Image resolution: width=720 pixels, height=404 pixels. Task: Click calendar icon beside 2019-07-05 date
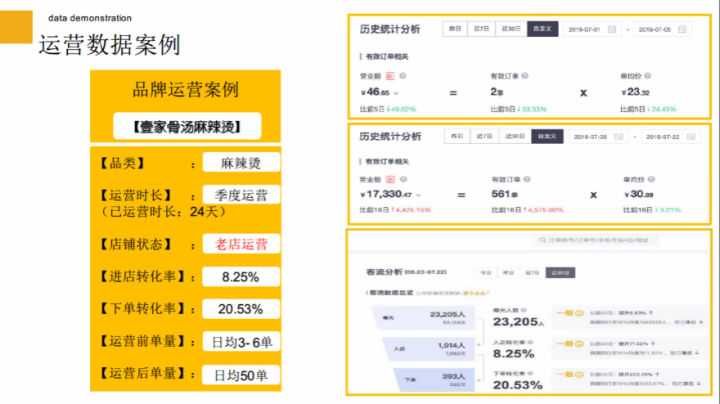coord(682,29)
